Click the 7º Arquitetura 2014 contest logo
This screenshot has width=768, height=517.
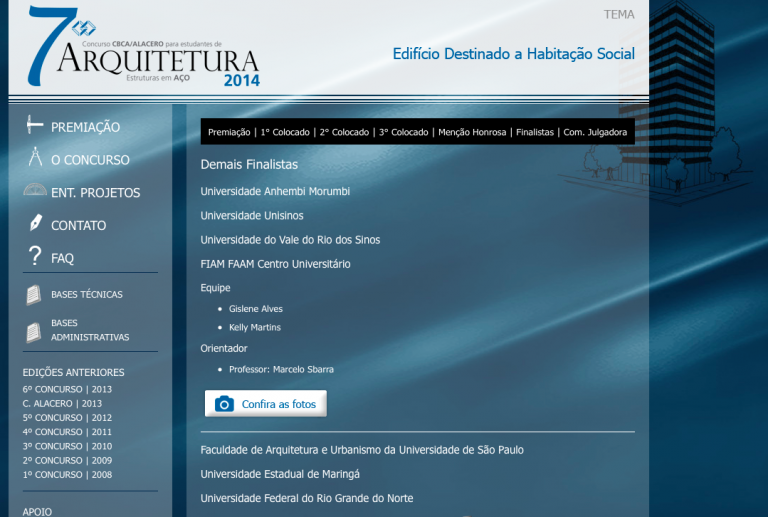click(x=143, y=47)
